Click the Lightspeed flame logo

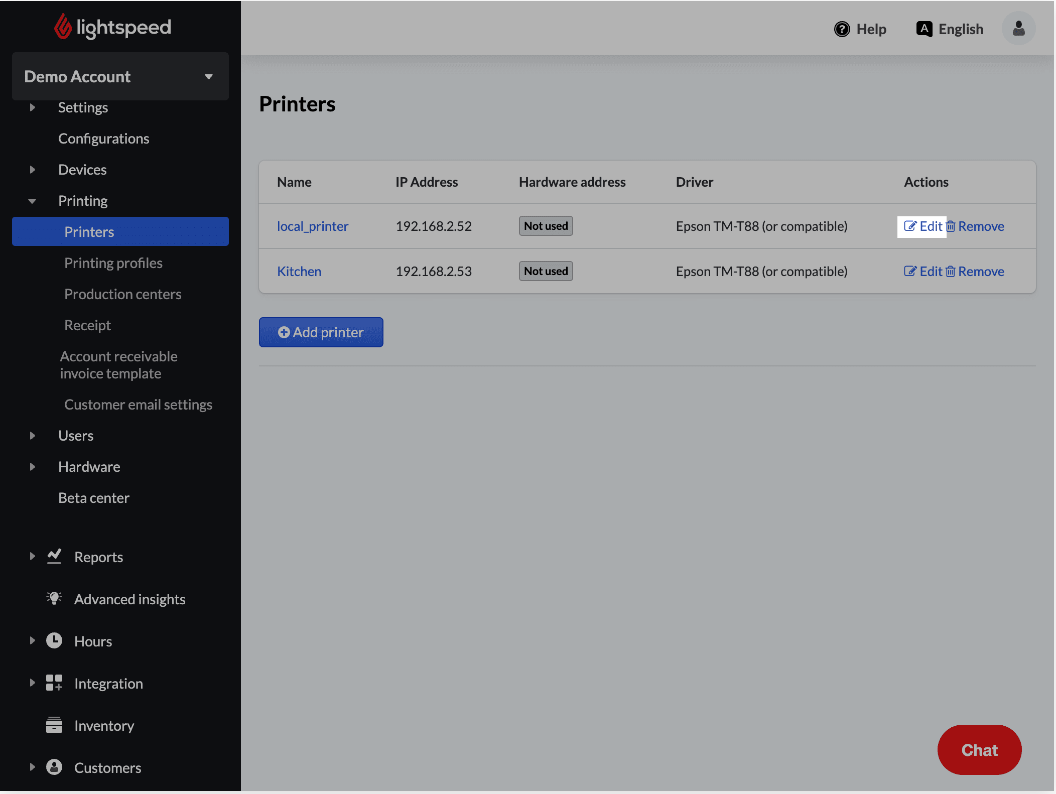63,27
